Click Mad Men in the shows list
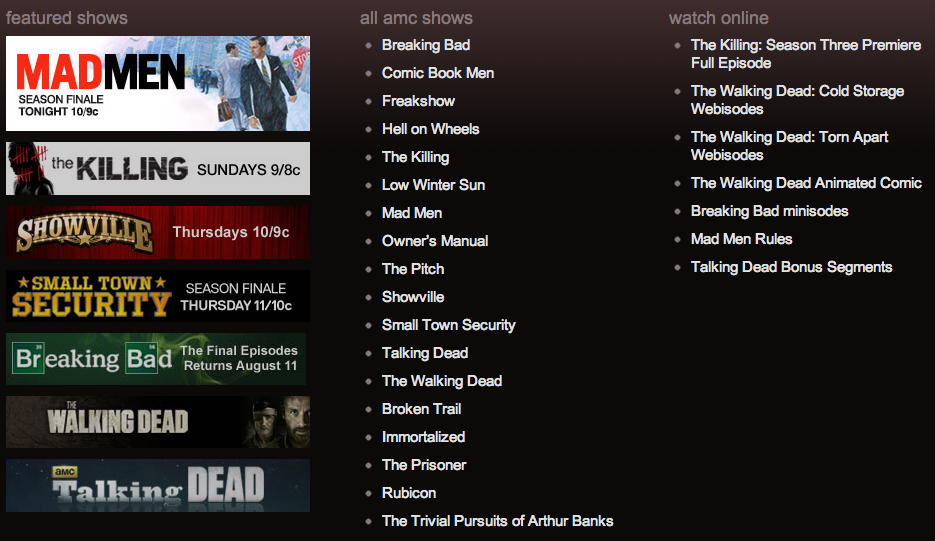This screenshot has width=935, height=541. pos(412,213)
